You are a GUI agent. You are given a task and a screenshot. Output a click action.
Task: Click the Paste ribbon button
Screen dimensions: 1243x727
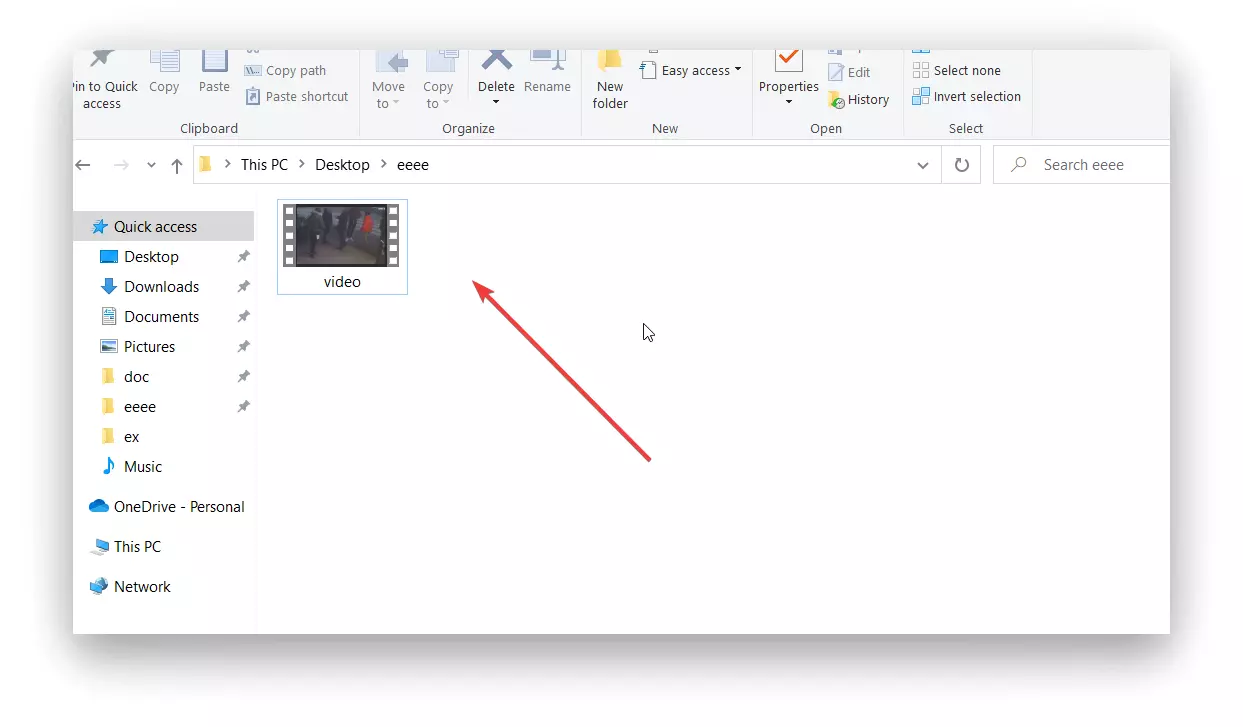click(214, 73)
